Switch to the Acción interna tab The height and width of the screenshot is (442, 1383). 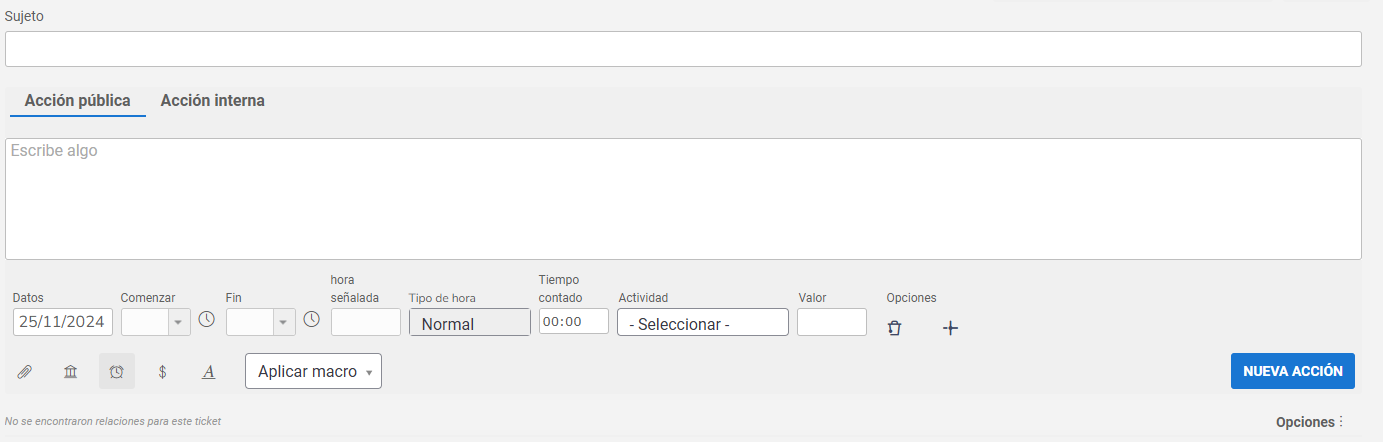(213, 101)
